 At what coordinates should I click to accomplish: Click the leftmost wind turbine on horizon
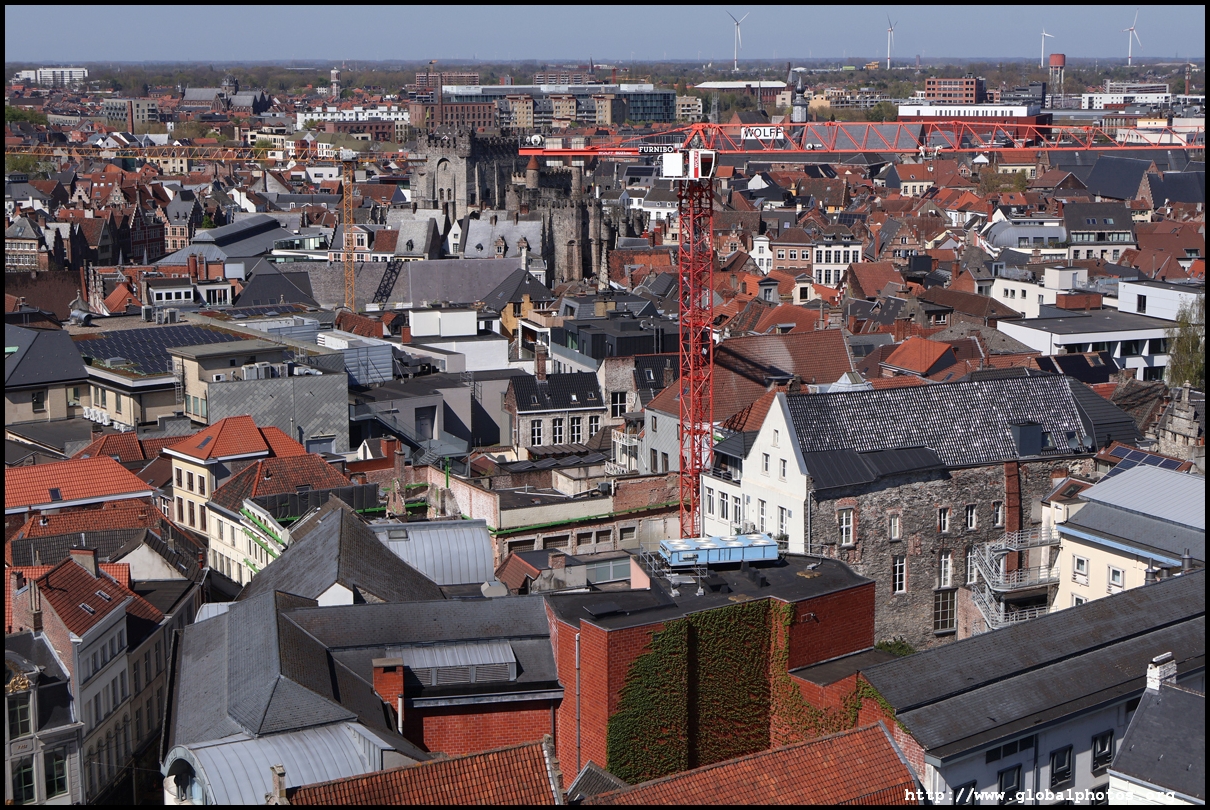(x=737, y=38)
